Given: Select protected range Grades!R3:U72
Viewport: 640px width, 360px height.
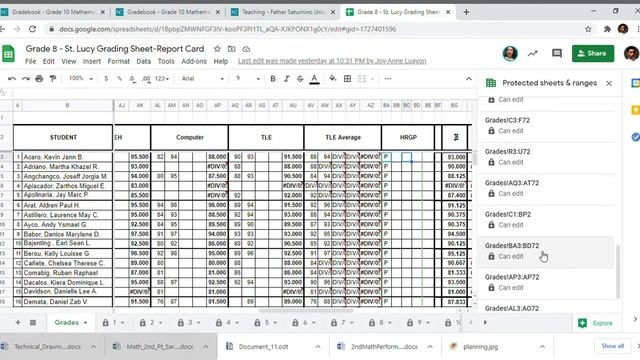Looking at the screenshot, I should point(546,157).
